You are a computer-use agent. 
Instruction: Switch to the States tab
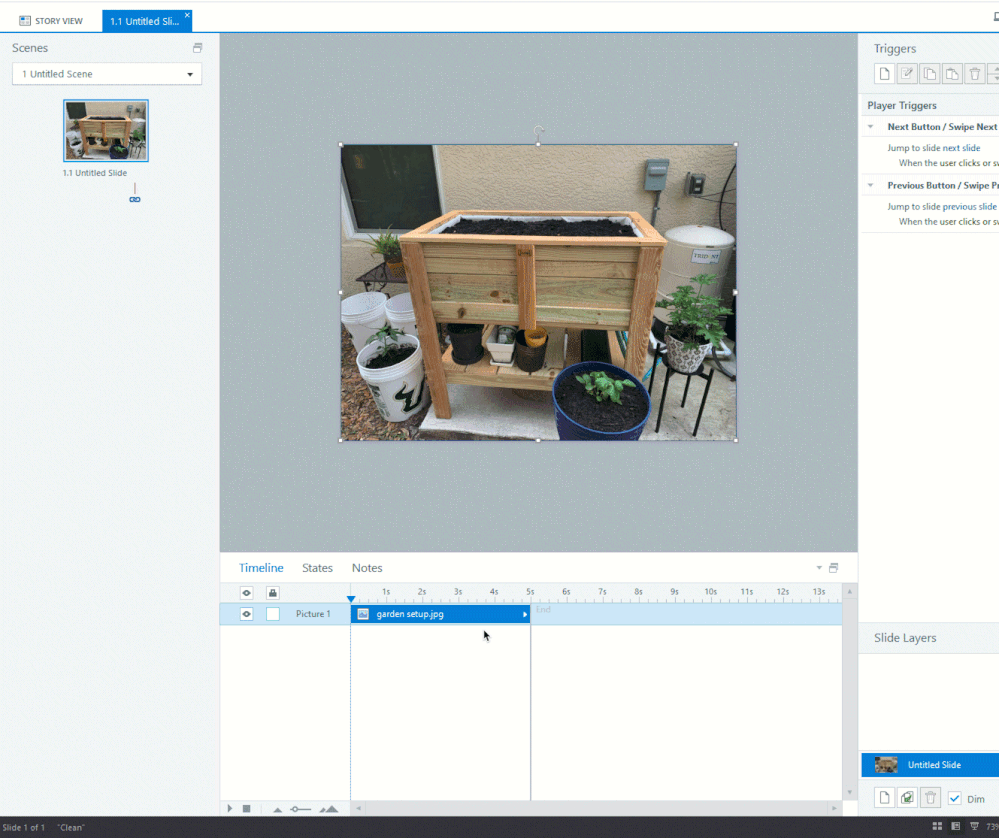317,568
